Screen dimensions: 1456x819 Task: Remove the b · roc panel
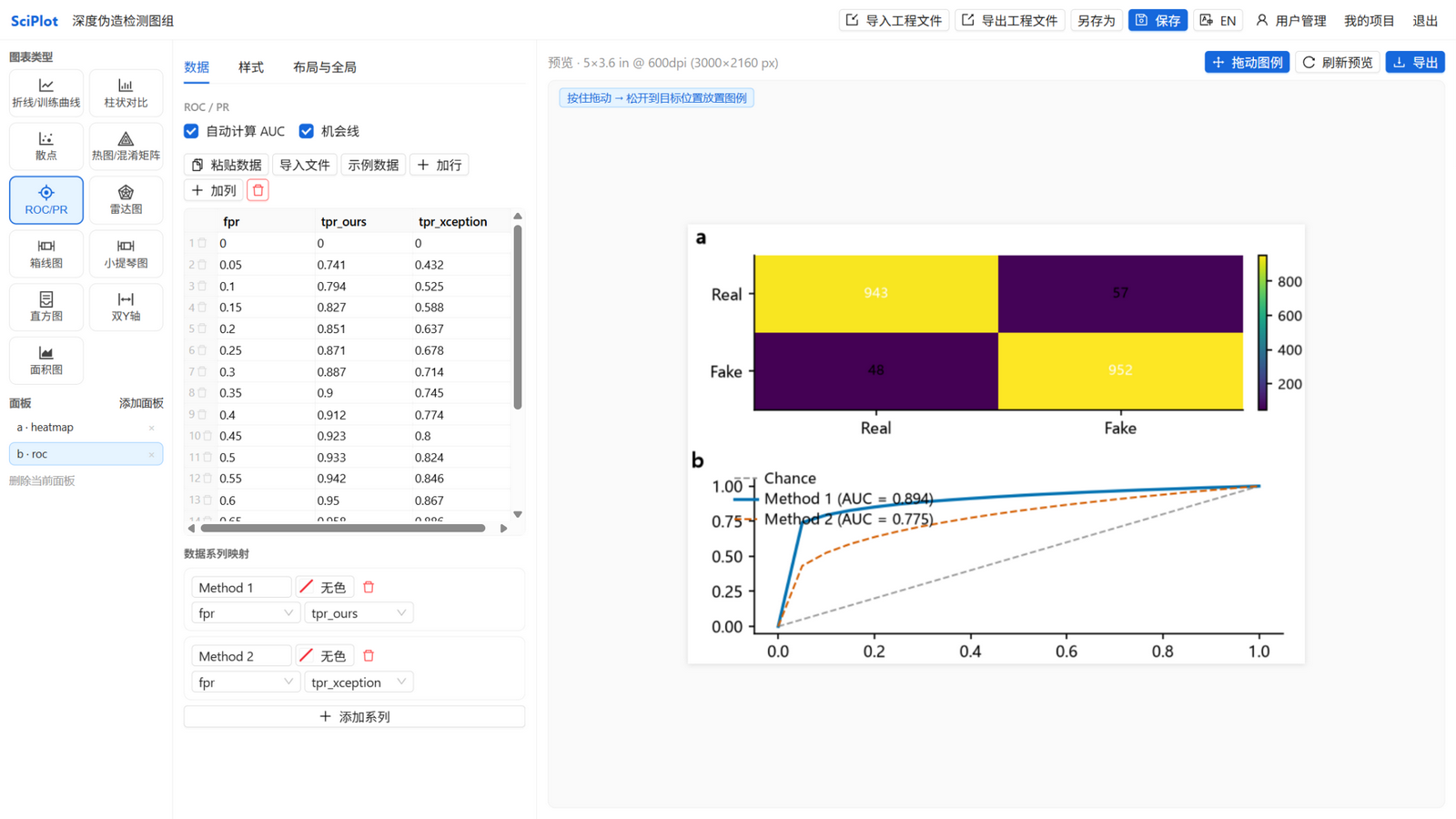pos(152,454)
